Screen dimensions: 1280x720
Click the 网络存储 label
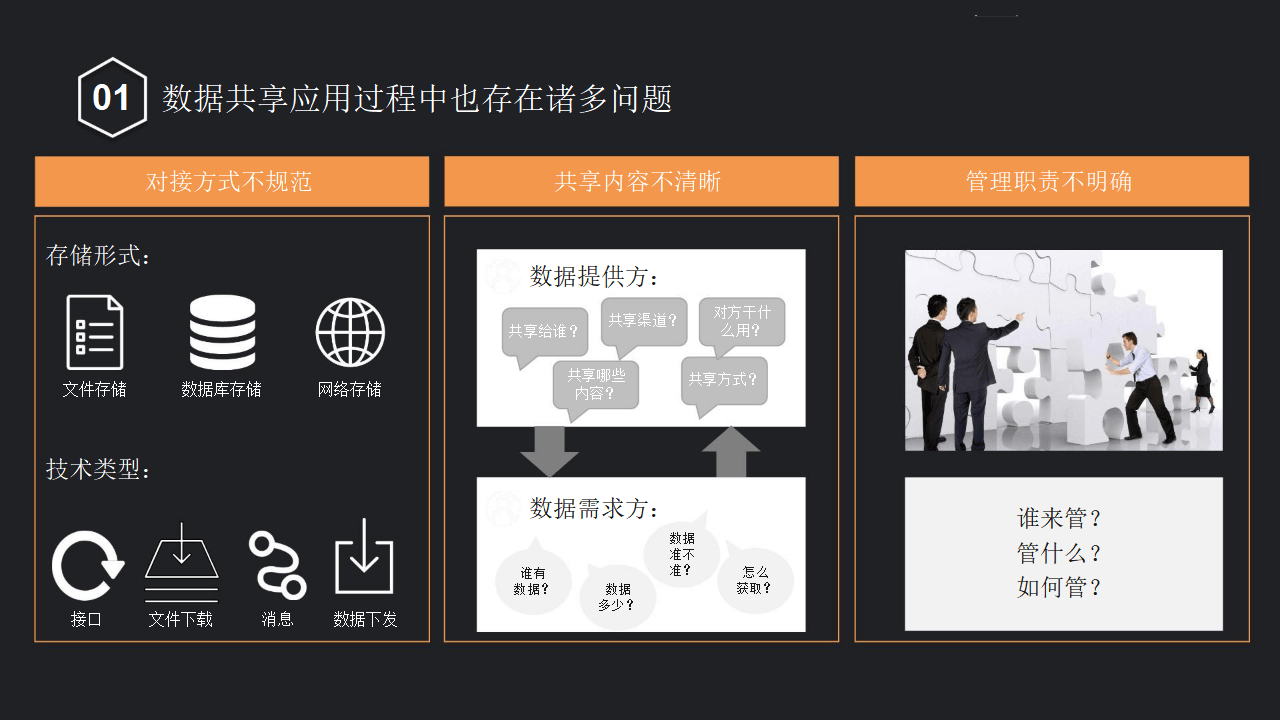(350, 389)
